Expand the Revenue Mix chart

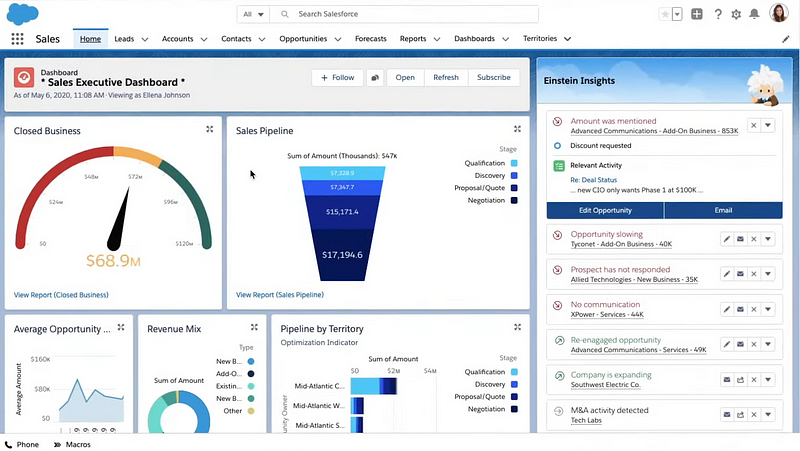pyautogui.click(x=254, y=328)
